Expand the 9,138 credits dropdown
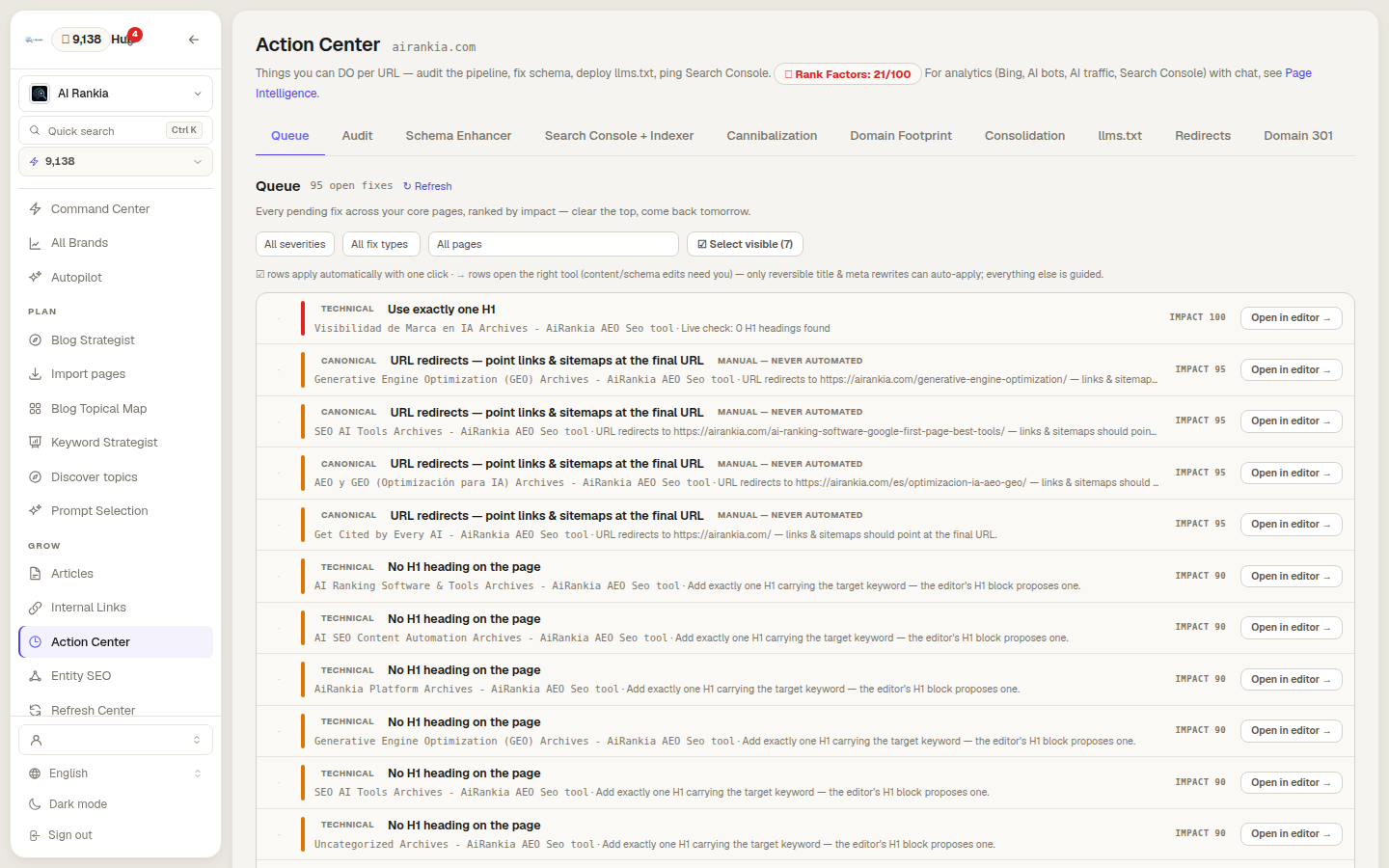This screenshot has height=868, width=1389. pos(116,162)
